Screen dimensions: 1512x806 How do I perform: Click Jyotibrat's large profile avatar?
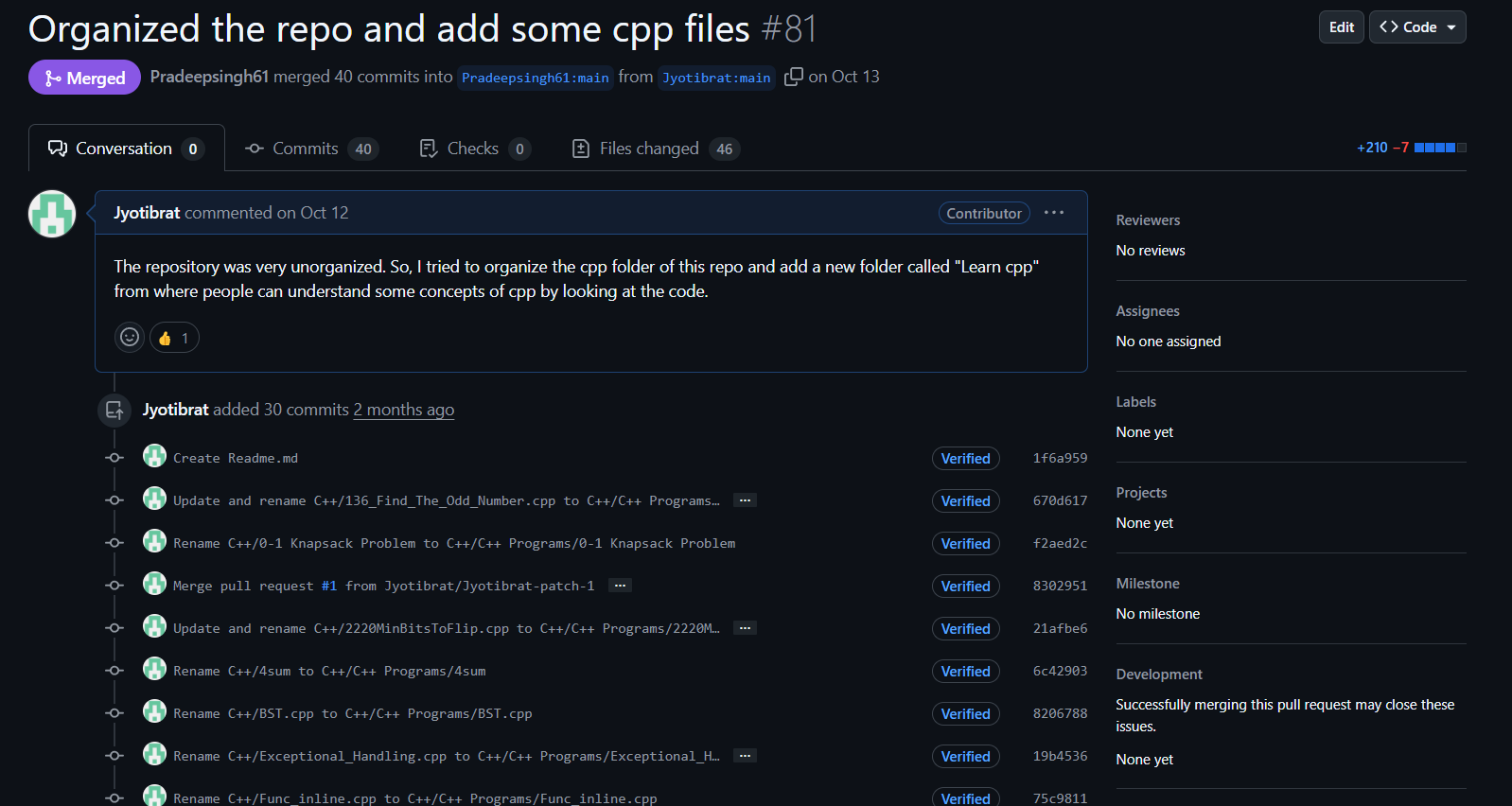(x=52, y=214)
